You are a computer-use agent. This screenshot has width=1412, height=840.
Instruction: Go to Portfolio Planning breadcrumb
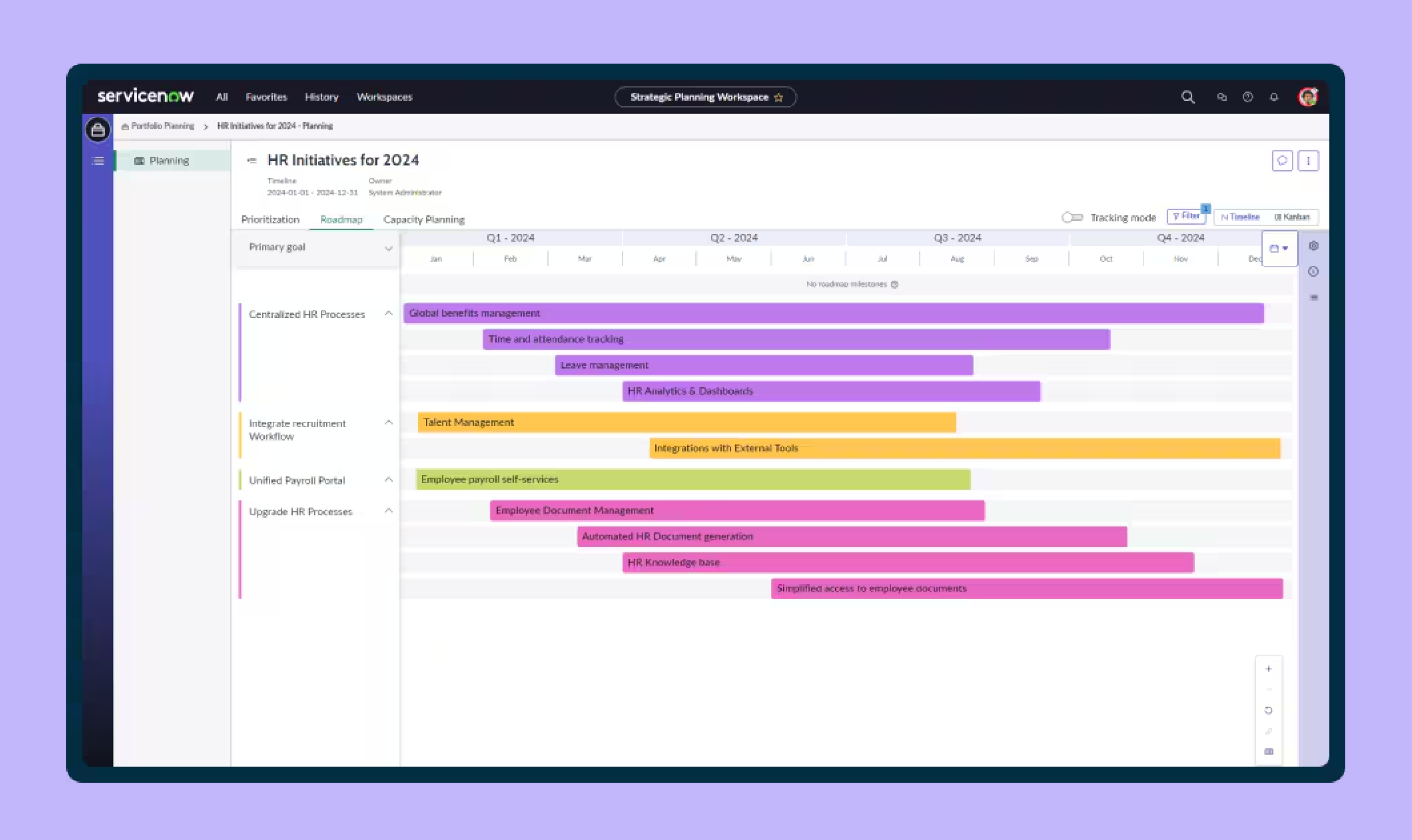(162, 126)
